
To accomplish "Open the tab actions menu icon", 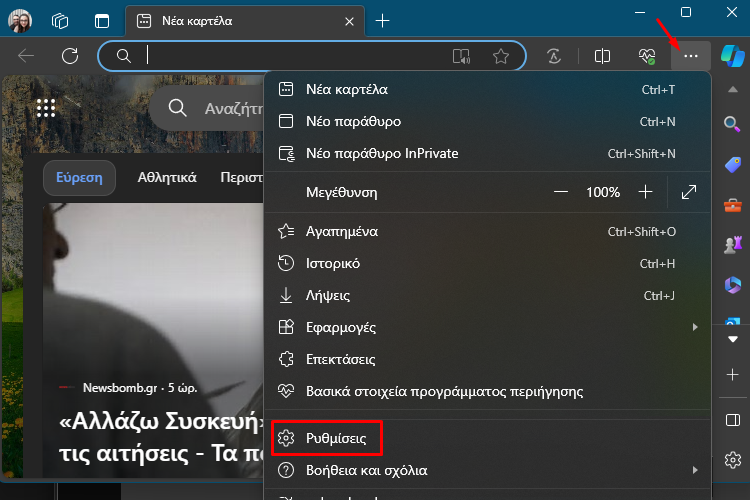I will (x=101, y=21).
